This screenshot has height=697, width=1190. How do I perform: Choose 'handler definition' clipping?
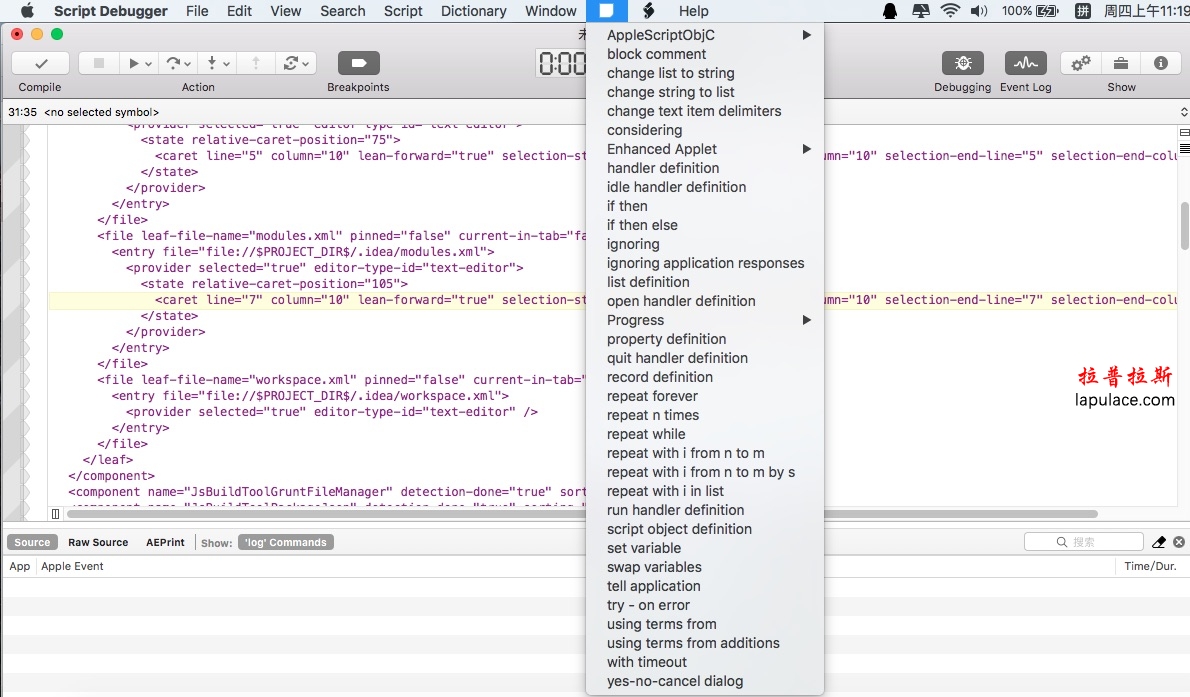coord(705,168)
